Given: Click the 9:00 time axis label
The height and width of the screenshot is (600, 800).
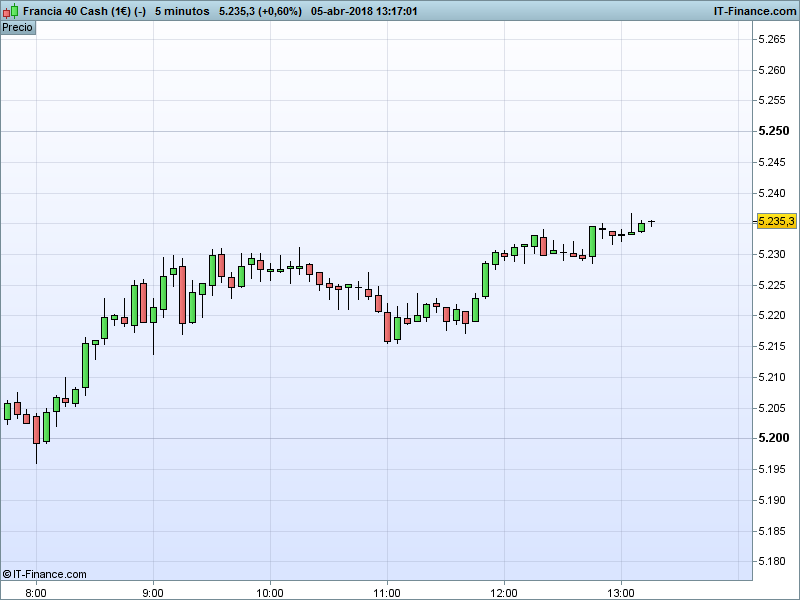Looking at the screenshot, I should point(153,593).
